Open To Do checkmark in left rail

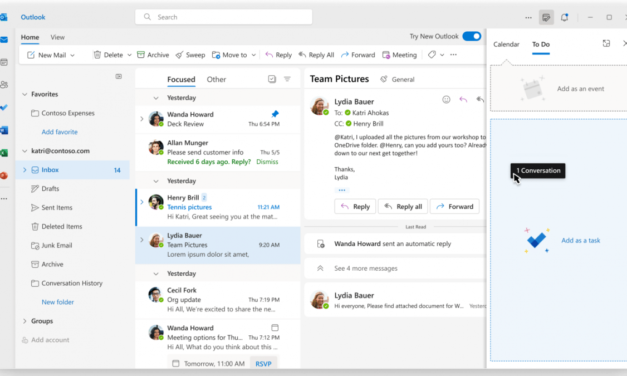click(x=4, y=108)
